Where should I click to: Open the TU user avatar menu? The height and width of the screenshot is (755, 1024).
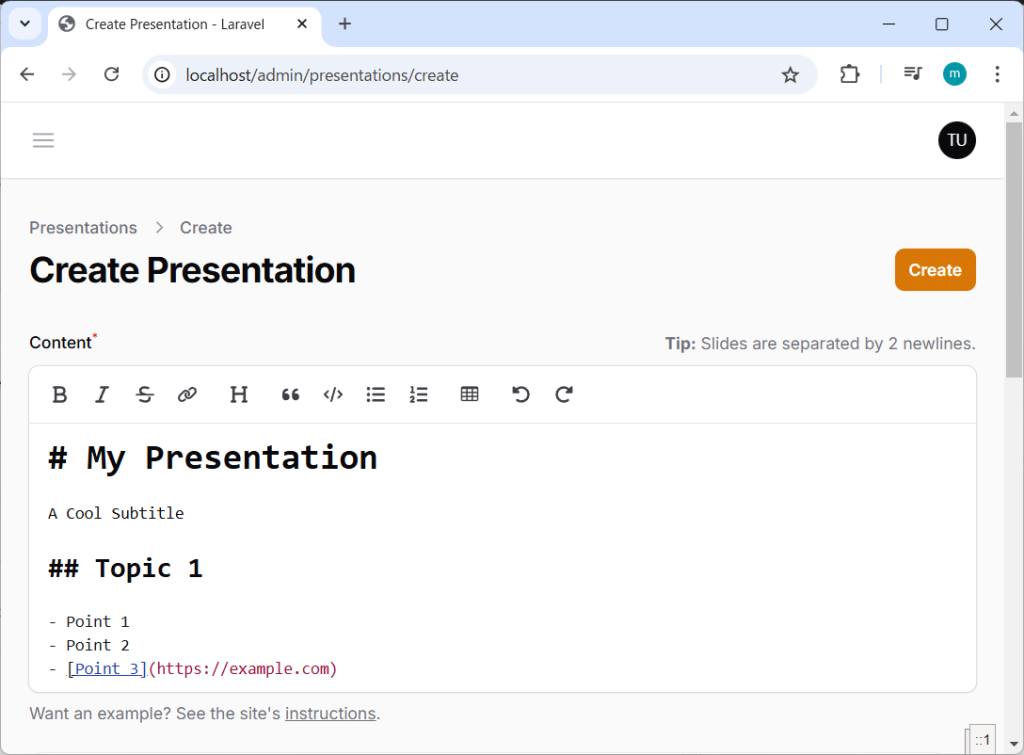[x=956, y=140]
